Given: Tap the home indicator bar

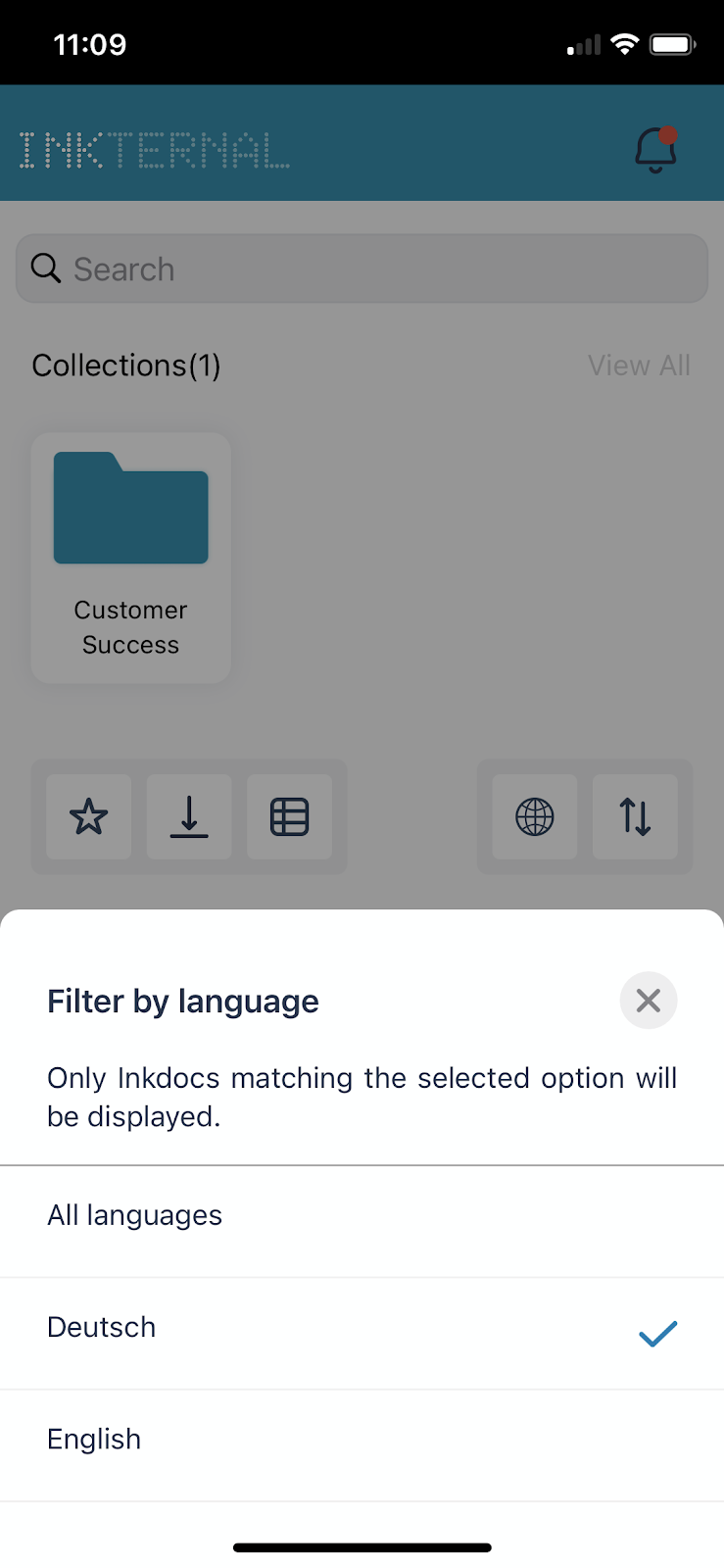Looking at the screenshot, I should [362, 1547].
